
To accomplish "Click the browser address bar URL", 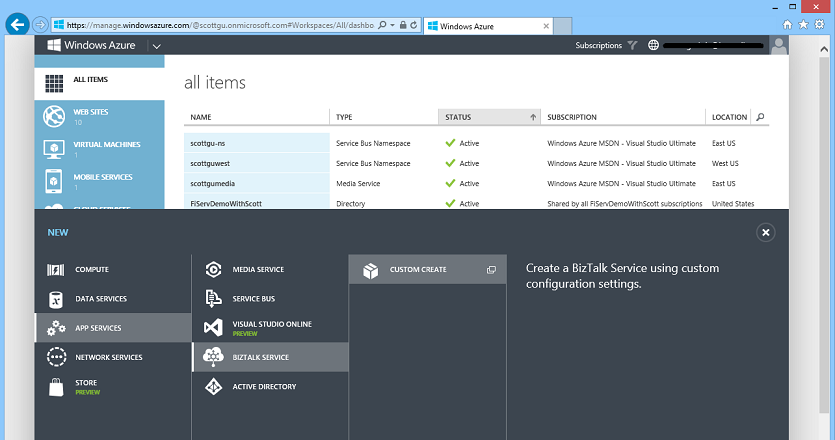I will pos(220,25).
